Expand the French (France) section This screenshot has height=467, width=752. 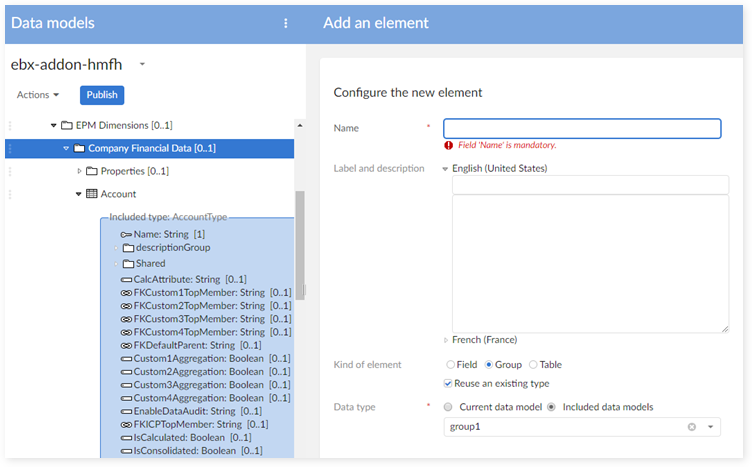446,340
